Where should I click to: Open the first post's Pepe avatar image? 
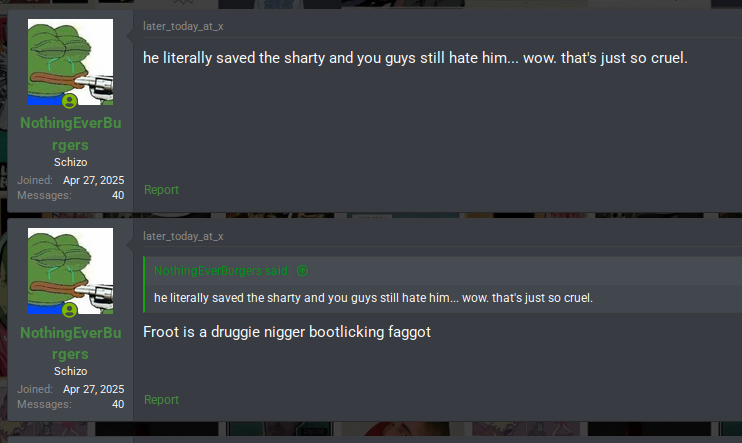point(71,62)
